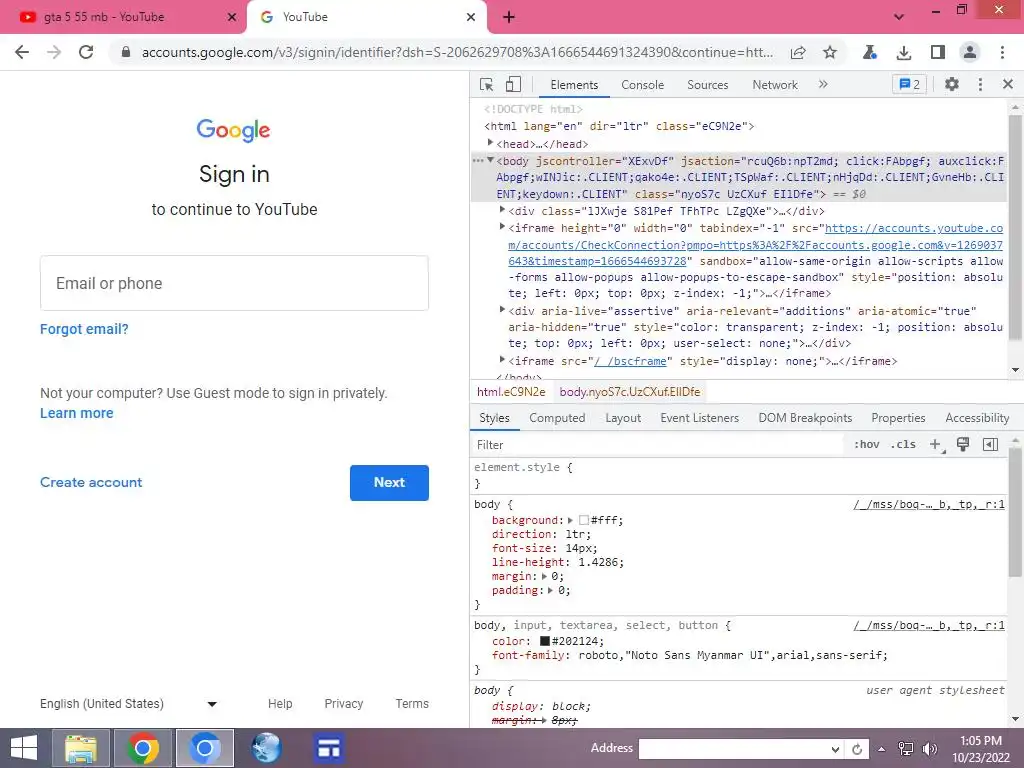Image resolution: width=1024 pixels, height=768 pixels.
Task: Open the #fff background color swatch
Action: [584, 520]
